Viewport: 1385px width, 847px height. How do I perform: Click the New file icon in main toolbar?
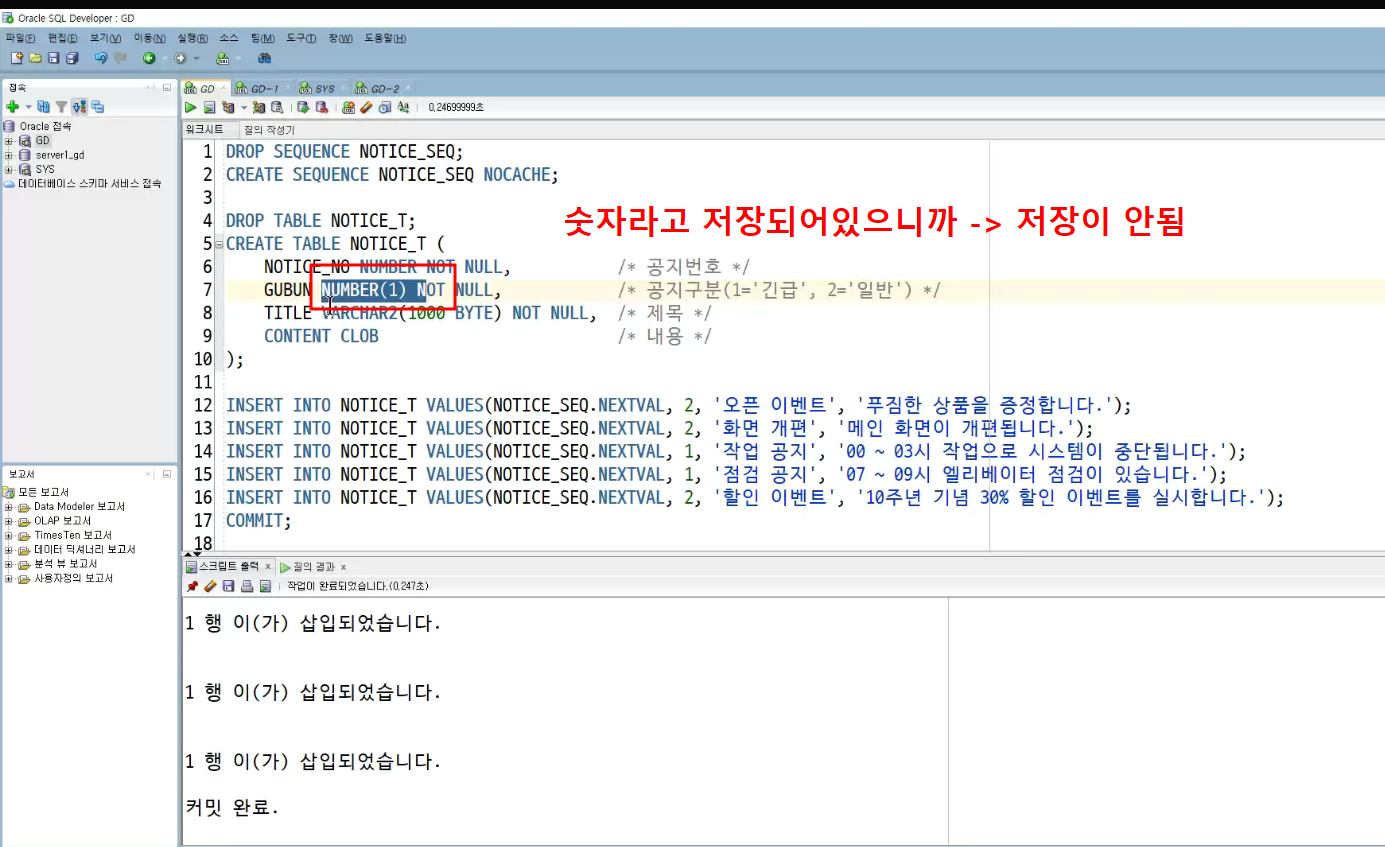17,58
